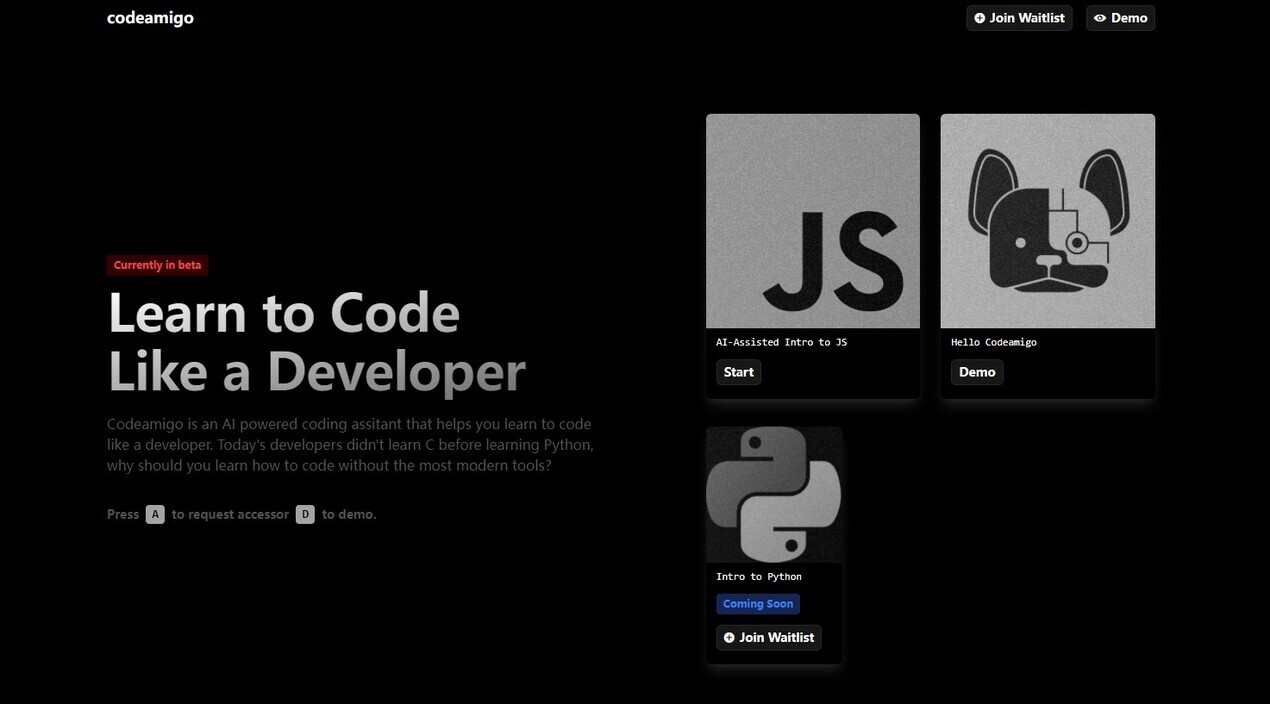The width and height of the screenshot is (1270, 704).
Task: Join the waitlist for Intro to Python
Action: point(768,637)
